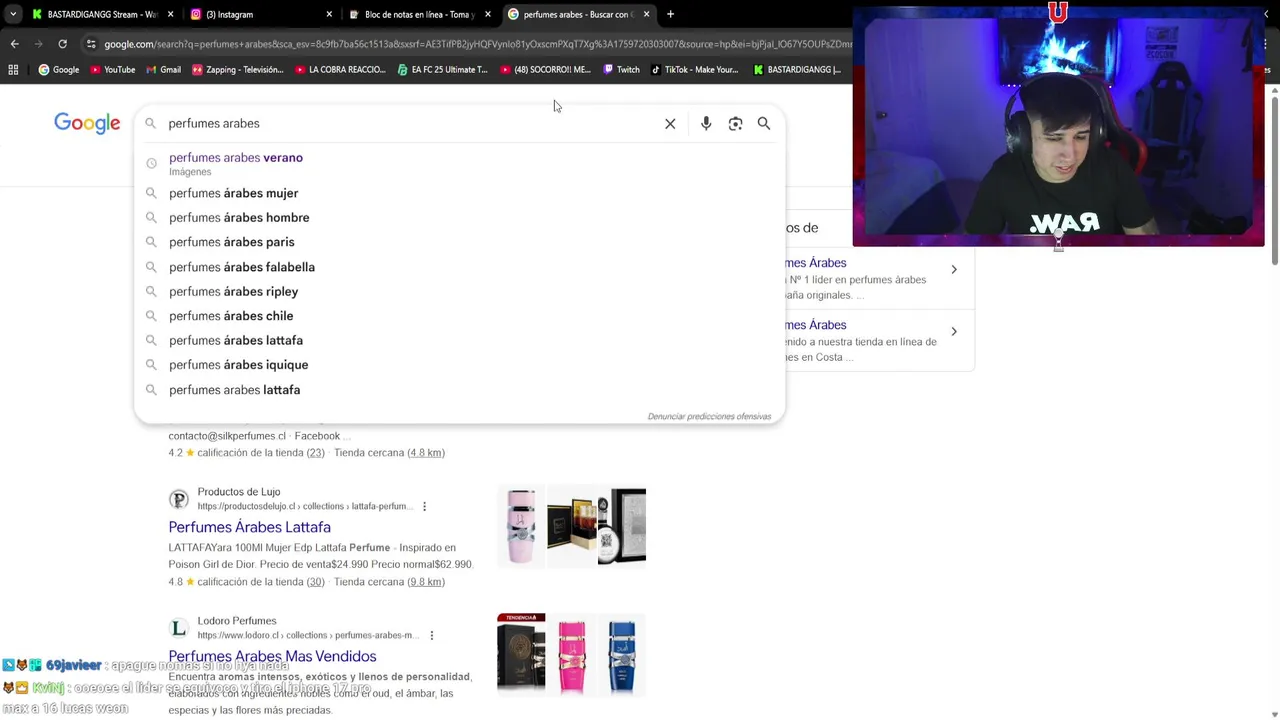The width and height of the screenshot is (1280, 720).
Task: Open a new tab with the plus button
Action: (670, 14)
